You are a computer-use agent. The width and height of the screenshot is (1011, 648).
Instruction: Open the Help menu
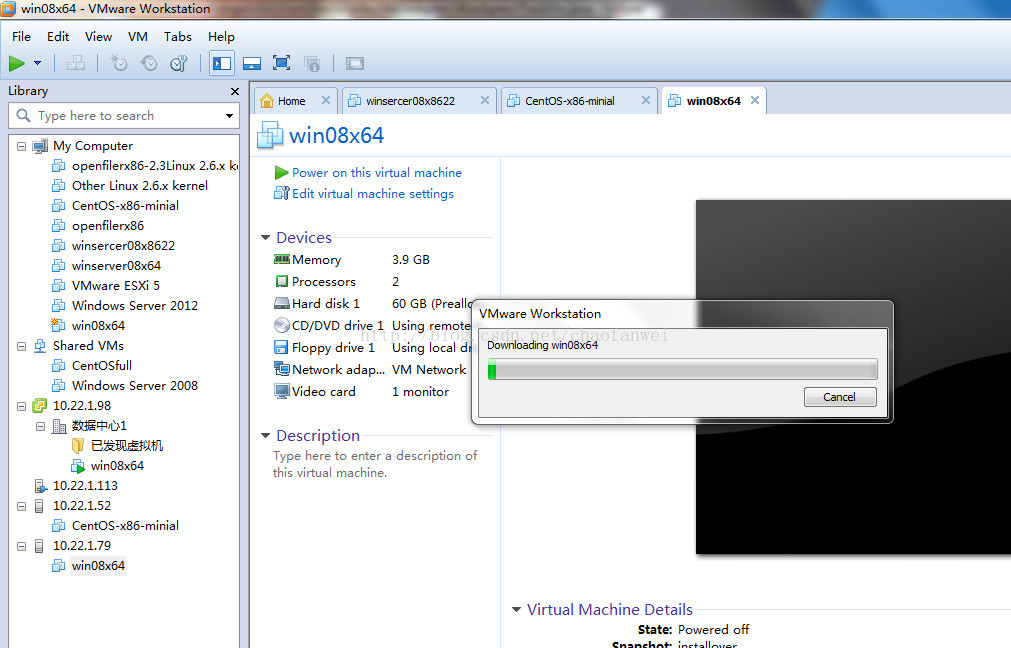click(221, 37)
